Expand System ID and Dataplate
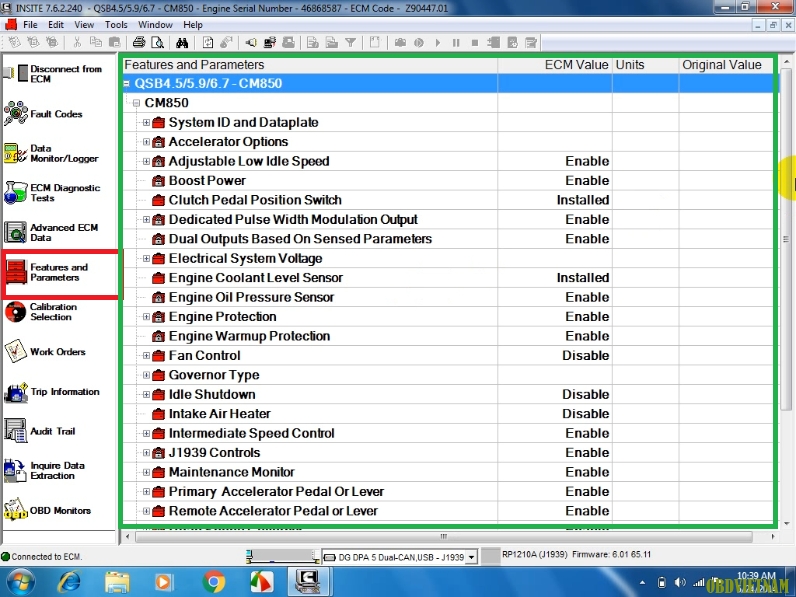The height and width of the screenshot is (597, 796). coord(146,122)
